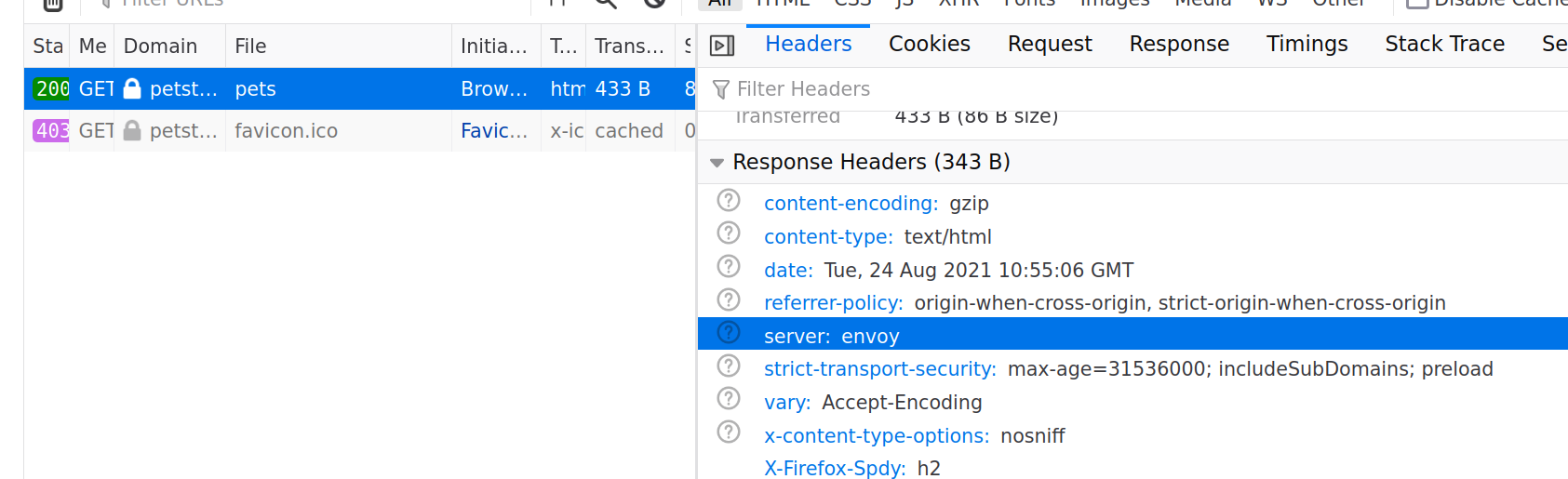Click the funnel icon beside Filter Headers

coord(720,89)
